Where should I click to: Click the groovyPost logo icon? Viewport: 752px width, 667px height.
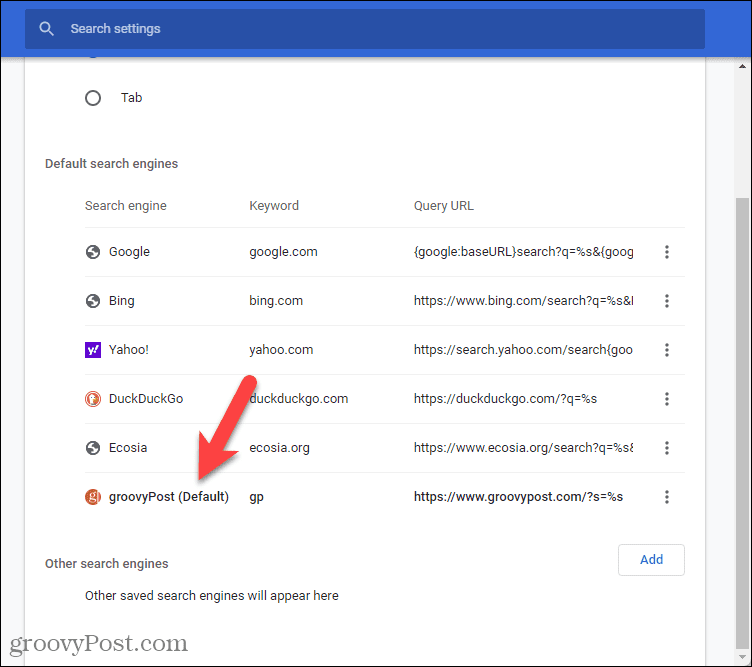tap(93, 496)
